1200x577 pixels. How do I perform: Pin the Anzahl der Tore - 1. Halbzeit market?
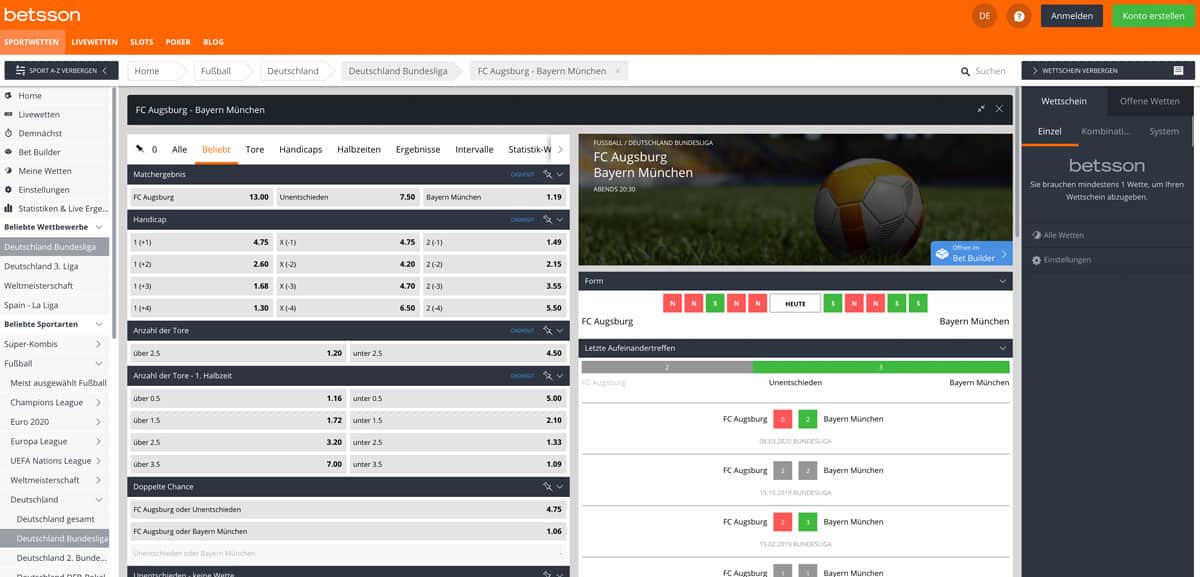click(547, 375)
